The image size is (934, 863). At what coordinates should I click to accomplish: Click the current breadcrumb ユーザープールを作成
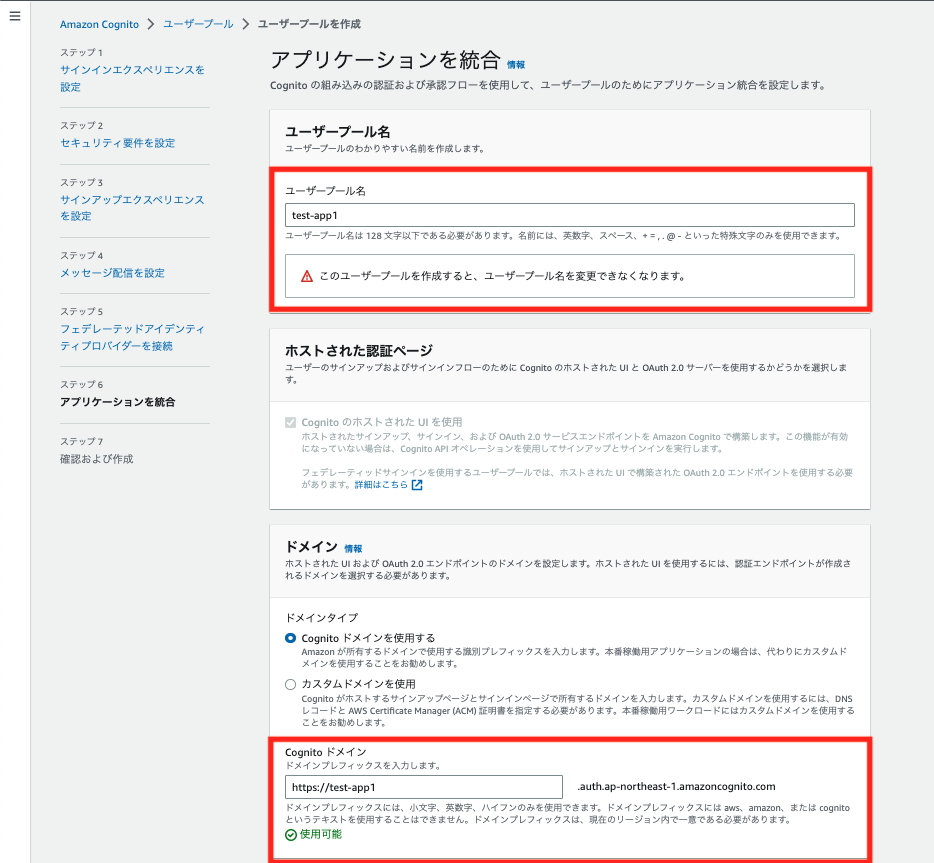(x=309, y=24)
